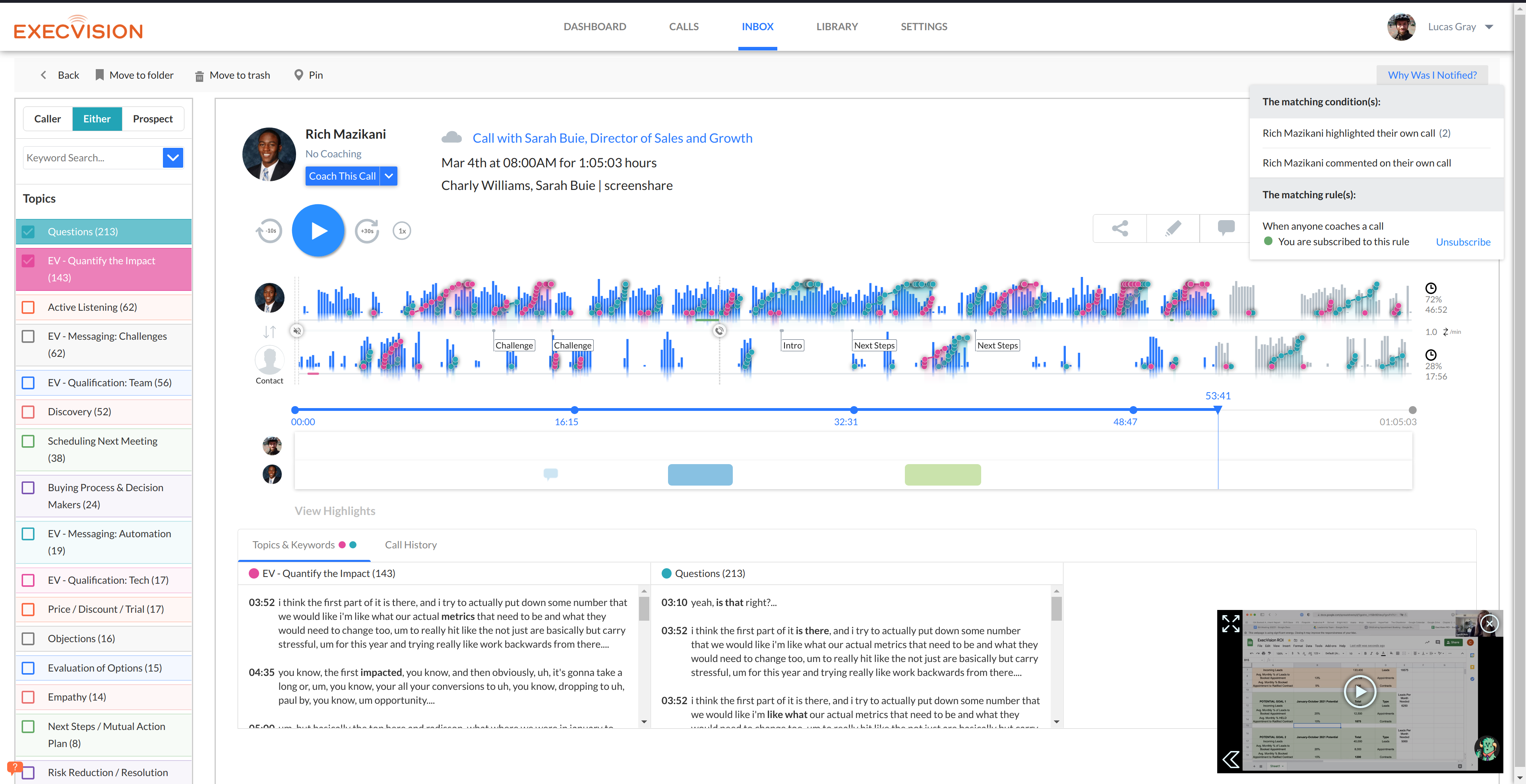The width and height of the screenshot is (1526, 784).
Task: Expand the Coach This Call dropdown arrow
Action: point(389,176)
